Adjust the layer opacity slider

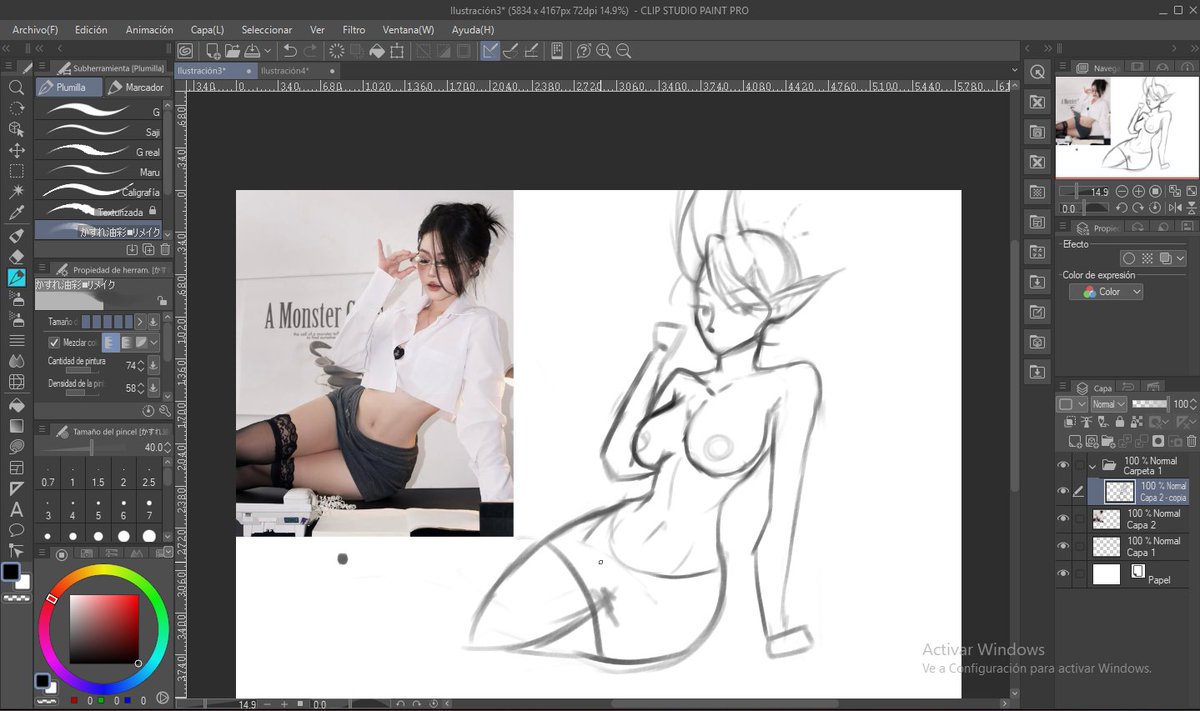click(x=1149, y=404)
